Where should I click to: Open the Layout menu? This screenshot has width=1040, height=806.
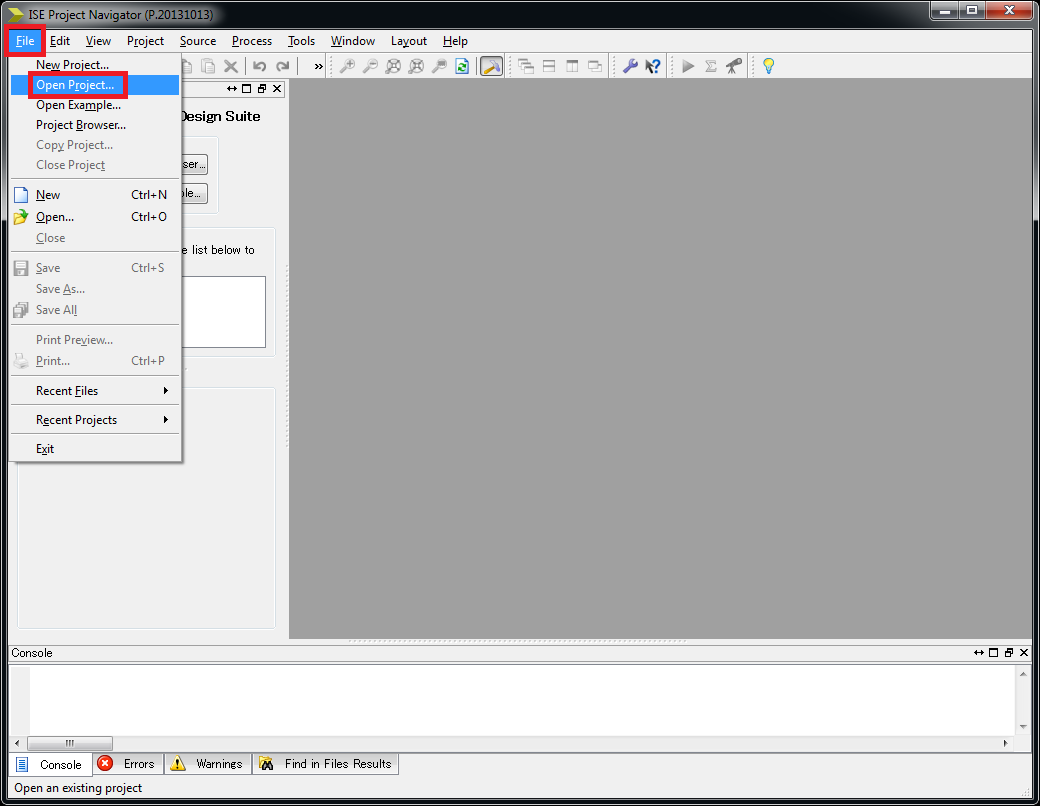pos(409,41)
